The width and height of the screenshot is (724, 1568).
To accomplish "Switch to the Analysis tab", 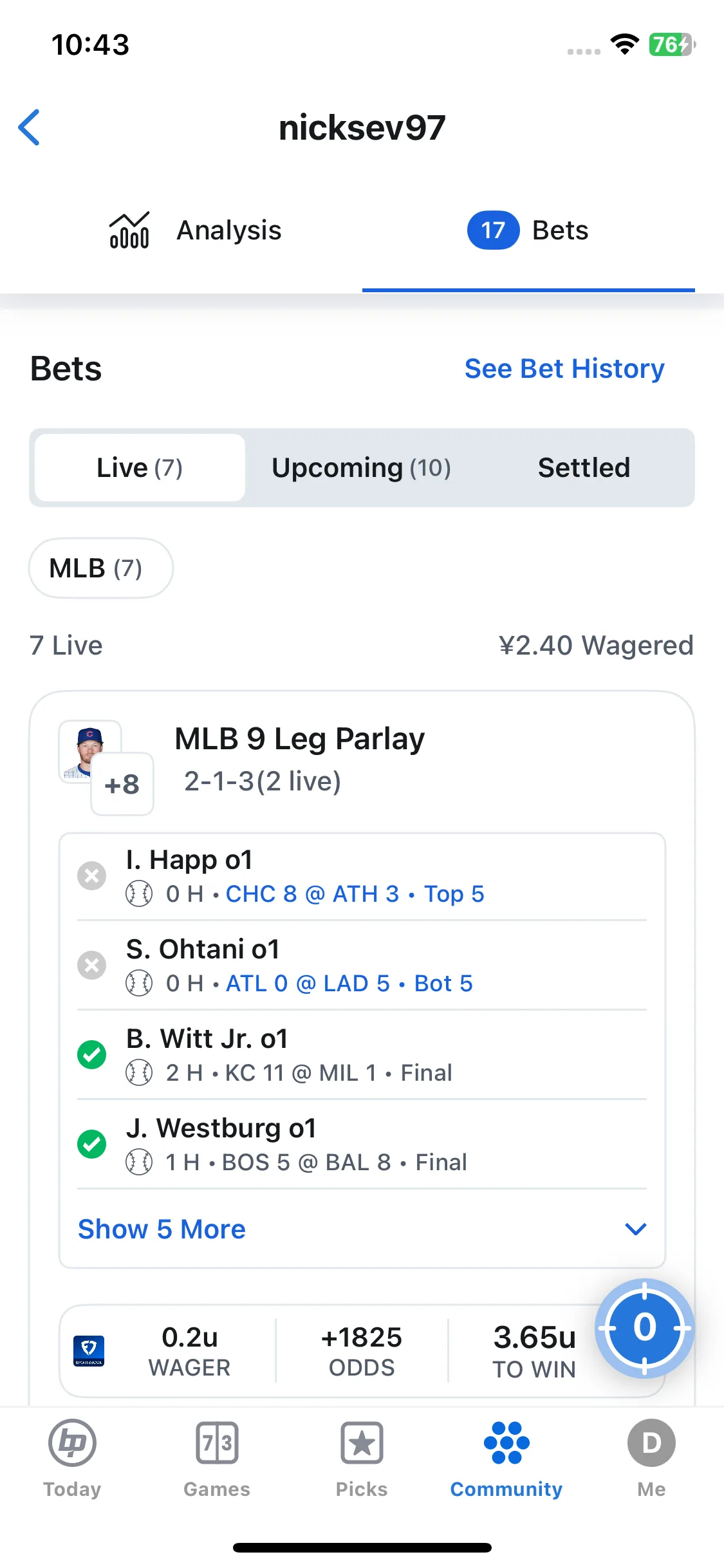I will (x=195, y=230).
